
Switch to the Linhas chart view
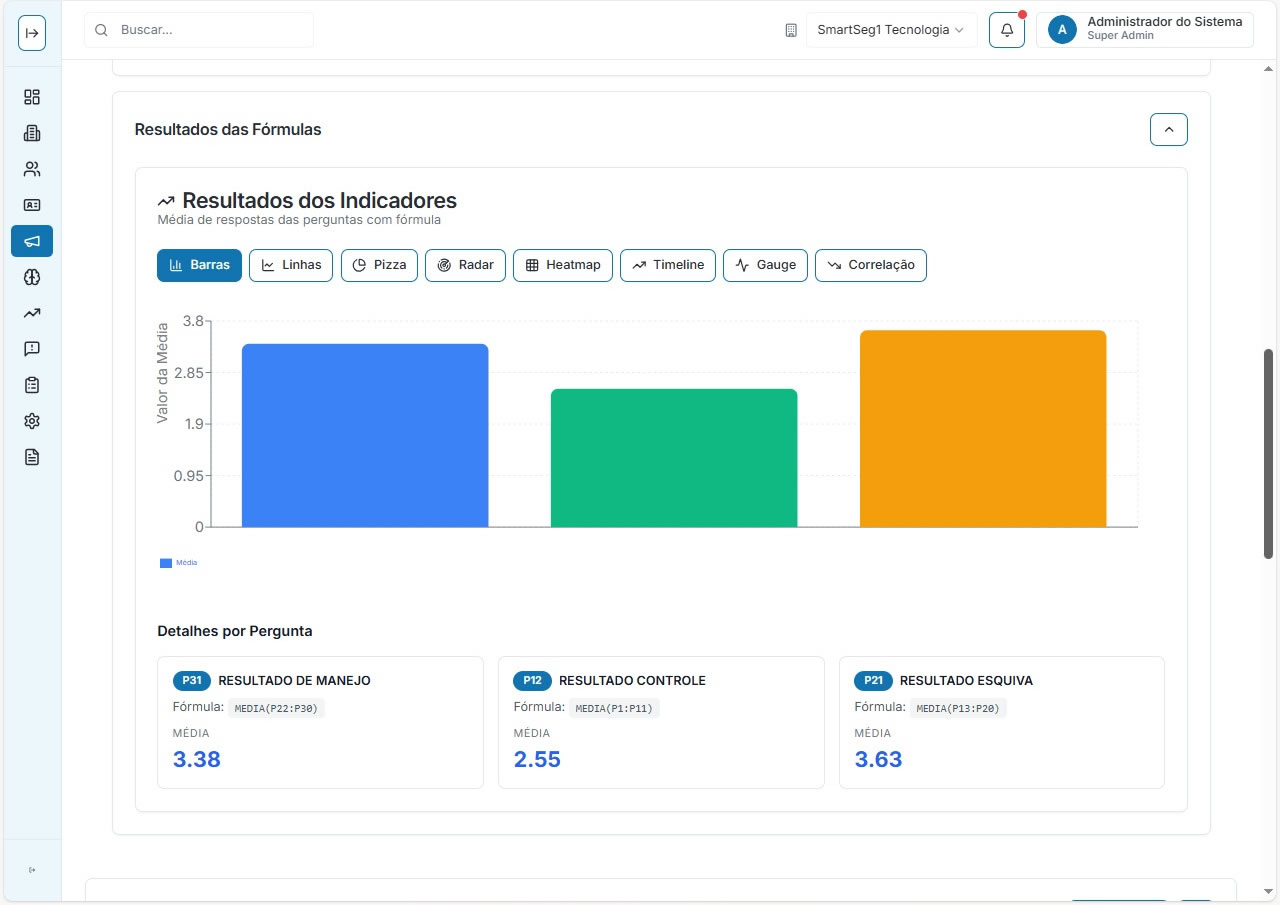290,265
